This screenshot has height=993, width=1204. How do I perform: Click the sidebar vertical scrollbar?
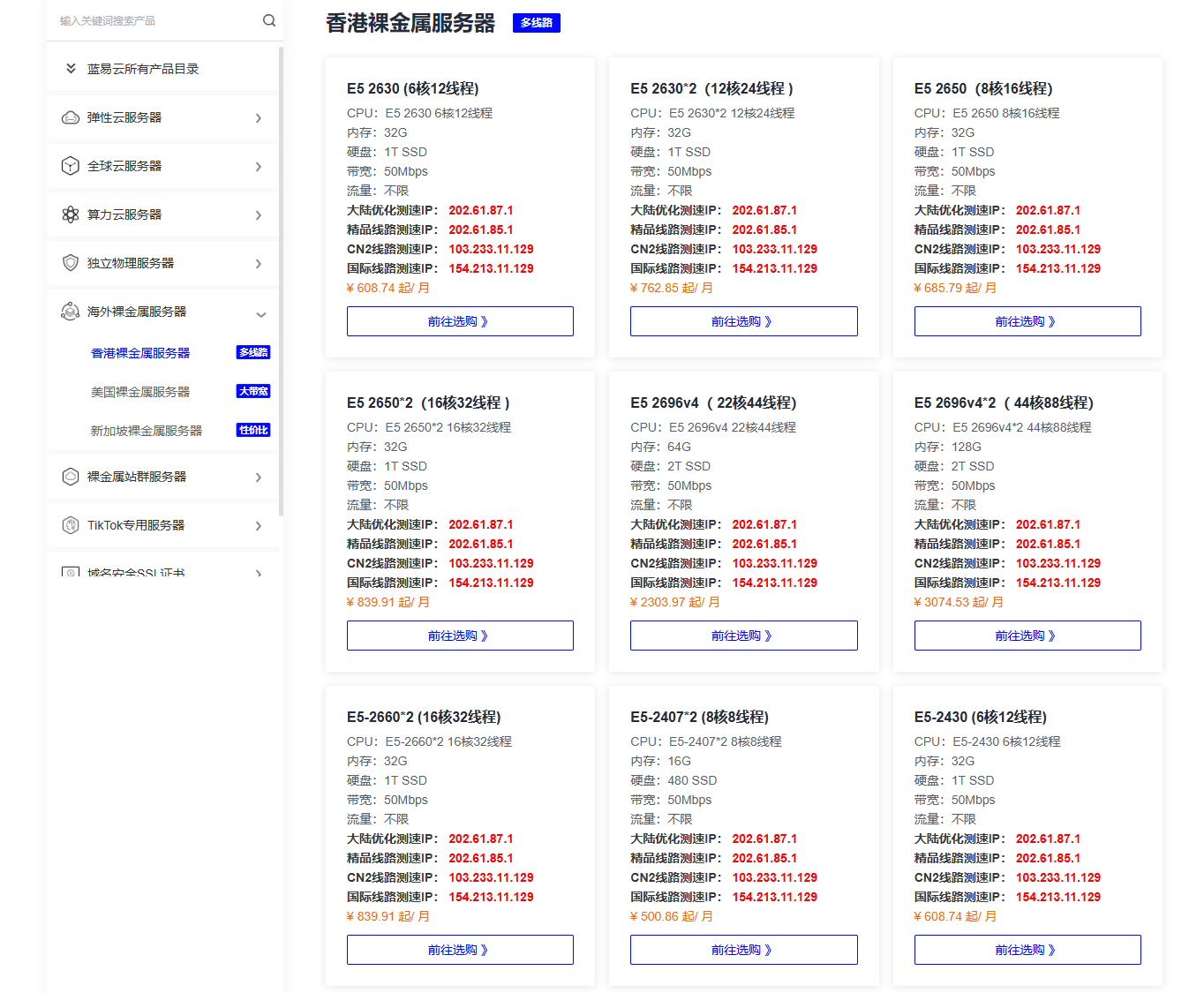point(281,281)
